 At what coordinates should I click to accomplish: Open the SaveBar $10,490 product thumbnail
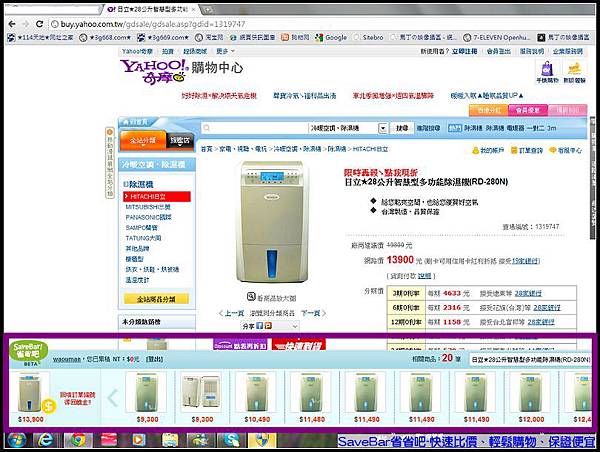[257, 392]
